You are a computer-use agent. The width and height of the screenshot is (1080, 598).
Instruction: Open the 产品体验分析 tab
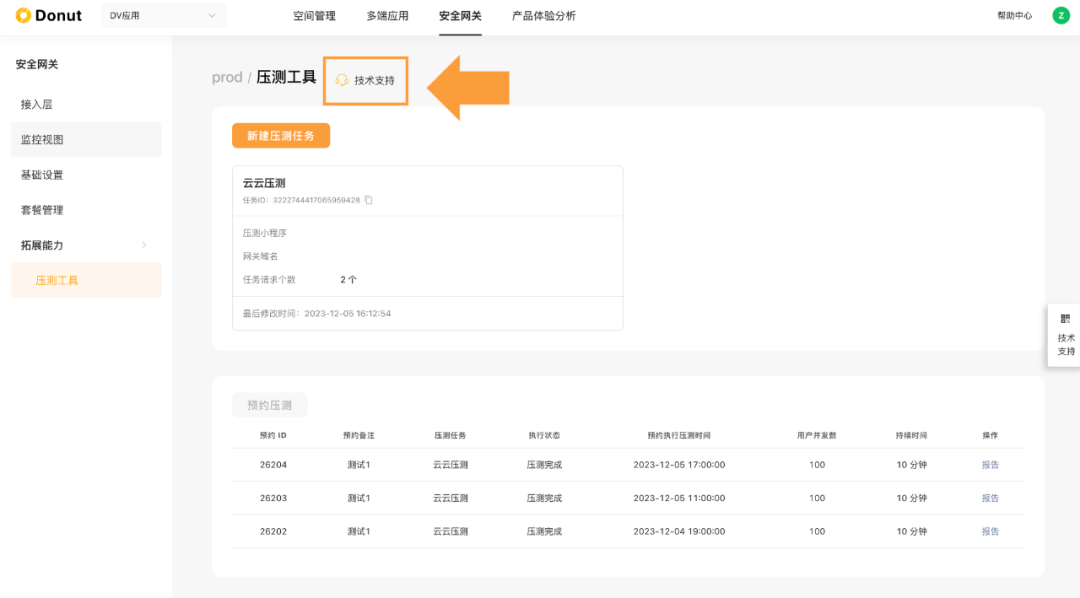543,16
